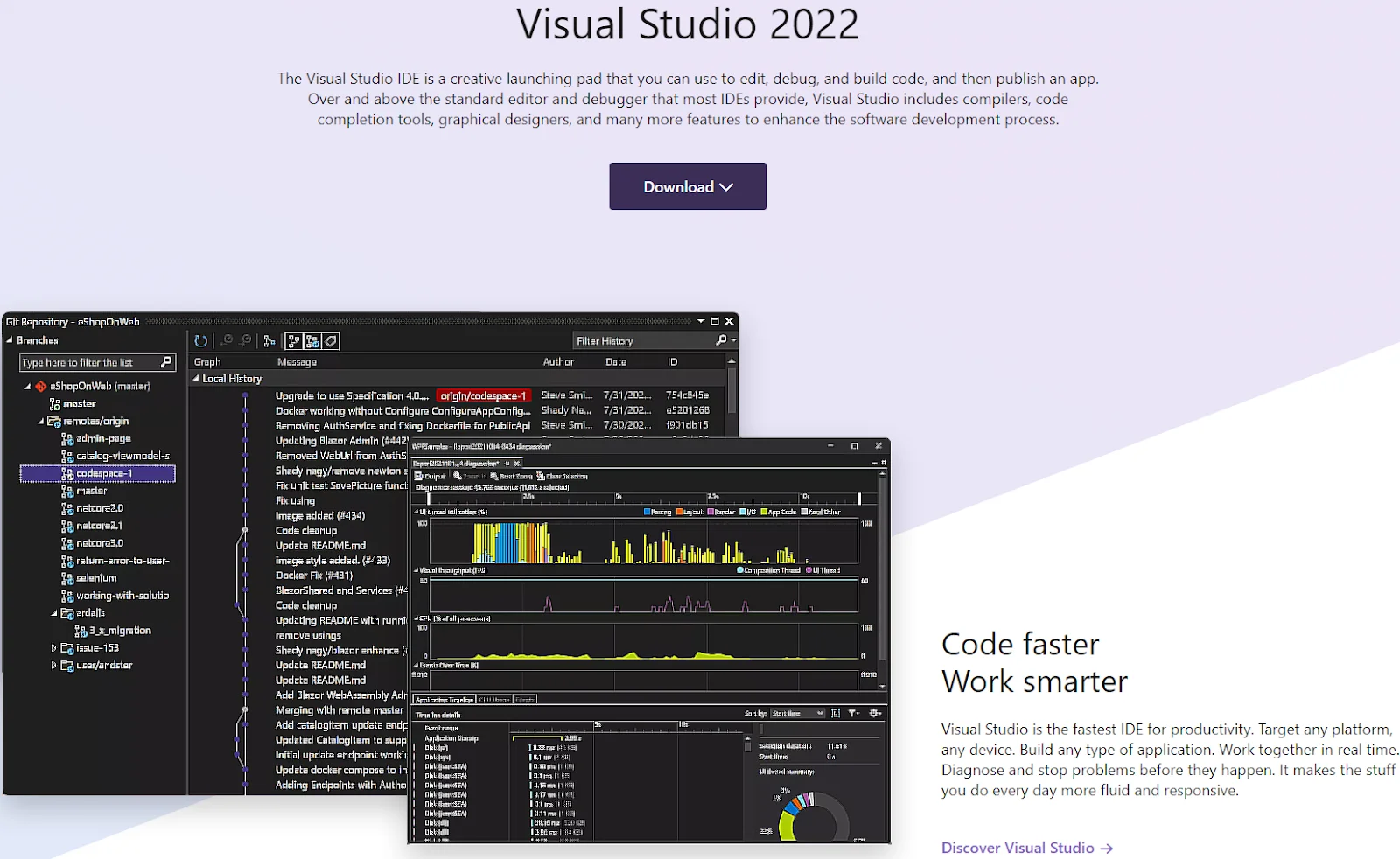Click the search icon in Filter History box

point(721,340)
